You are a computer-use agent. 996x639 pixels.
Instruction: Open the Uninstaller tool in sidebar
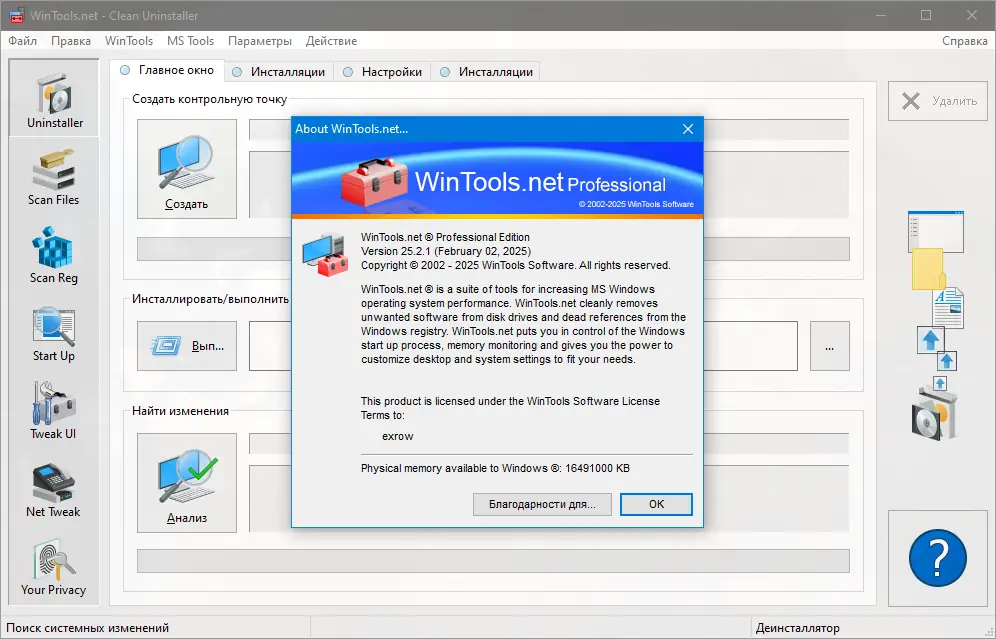click(x=54, y=98)
